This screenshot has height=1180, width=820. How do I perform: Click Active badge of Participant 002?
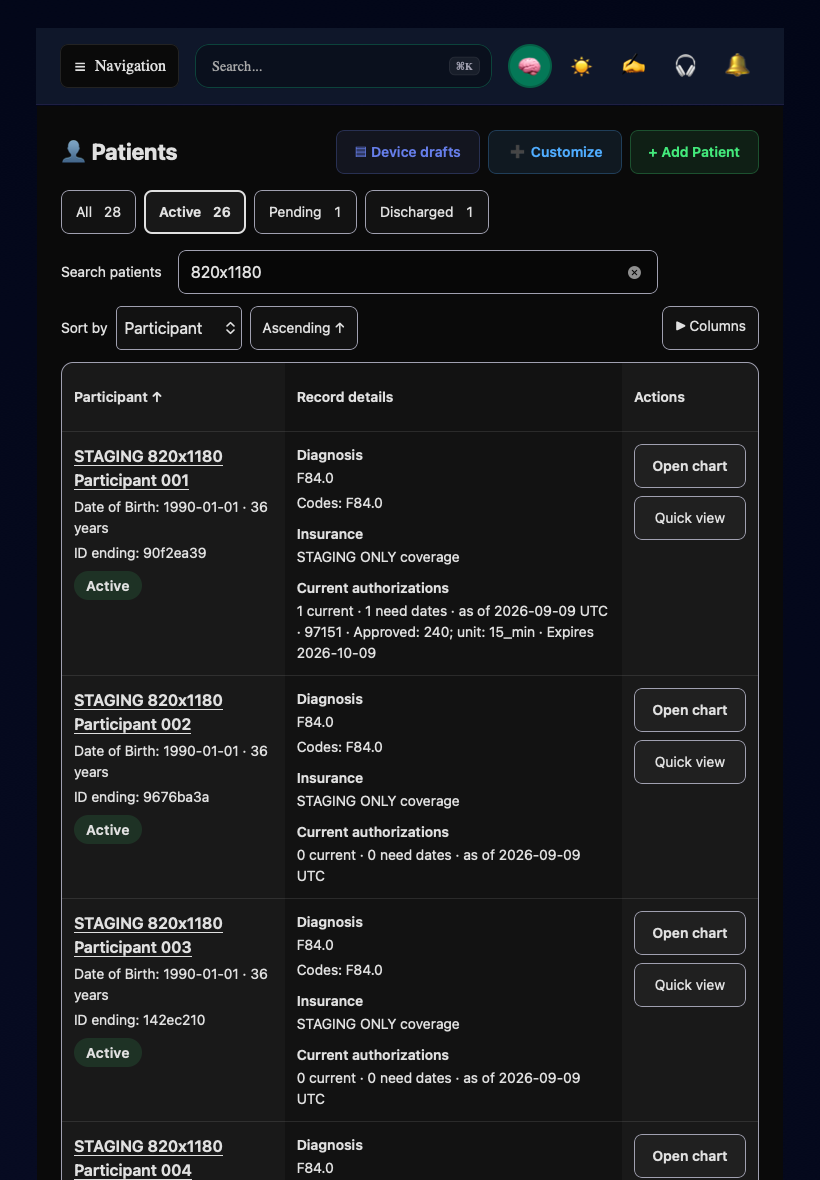(108, 829)
